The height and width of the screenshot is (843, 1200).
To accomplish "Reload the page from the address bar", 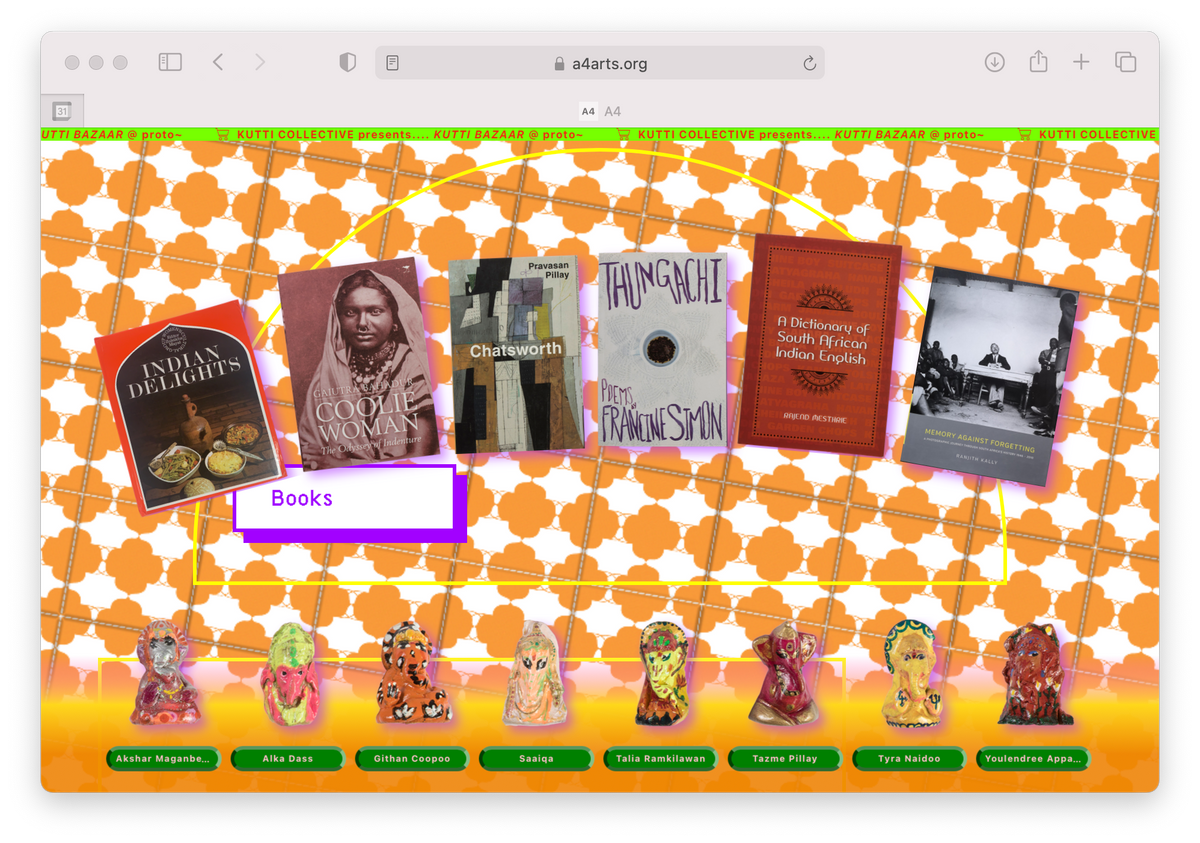I will tap(809, 62).
